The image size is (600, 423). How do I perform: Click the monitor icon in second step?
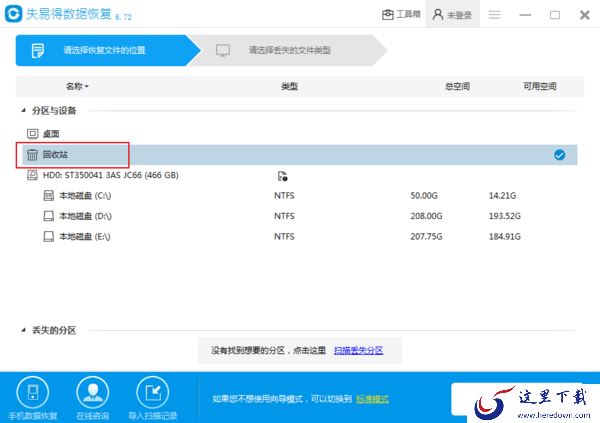pos(223,50)
